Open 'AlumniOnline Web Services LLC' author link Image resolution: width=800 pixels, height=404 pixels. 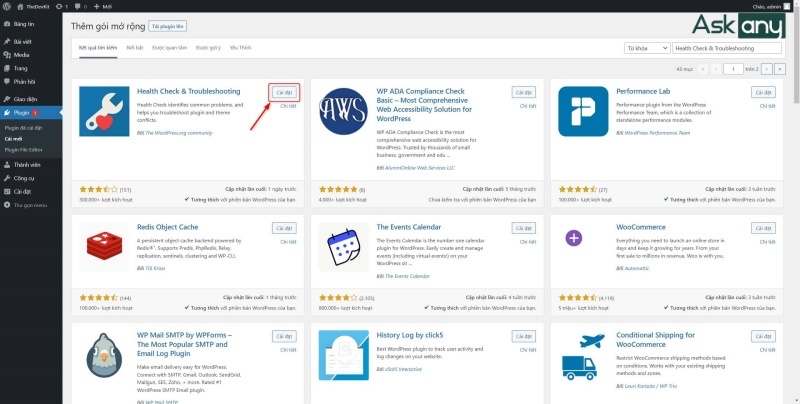tap(419, 168)
